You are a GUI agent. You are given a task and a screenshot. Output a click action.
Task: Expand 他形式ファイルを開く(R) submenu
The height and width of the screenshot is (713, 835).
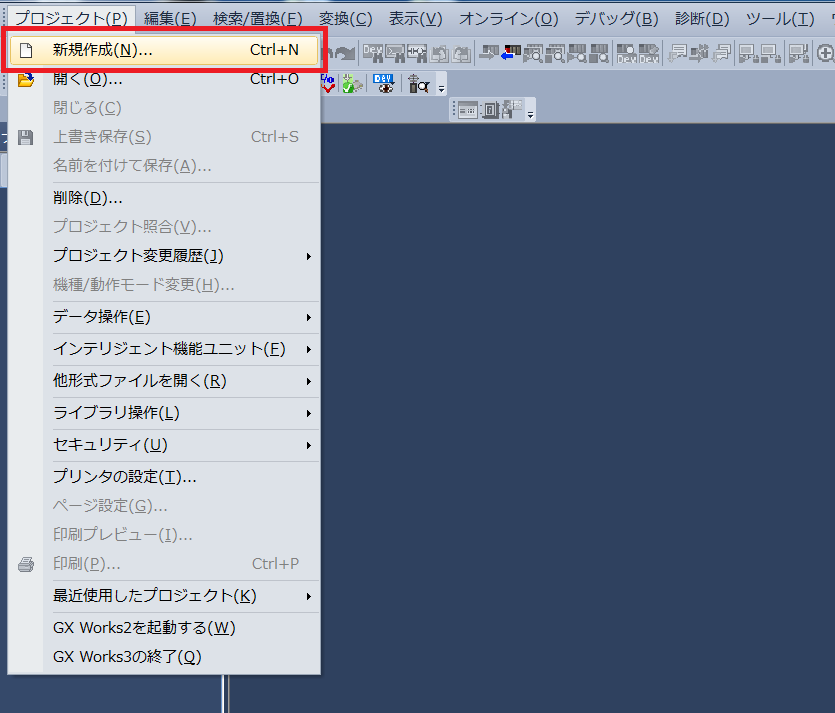pos(164,381)
